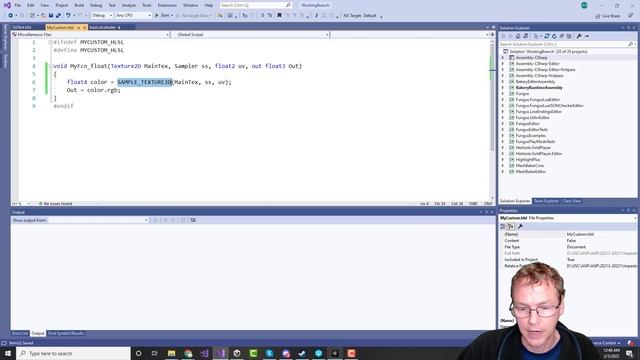Screen dimensions: 640x360
Task: Toggle Word Wrap in Output window
Action: coord(193,220)
